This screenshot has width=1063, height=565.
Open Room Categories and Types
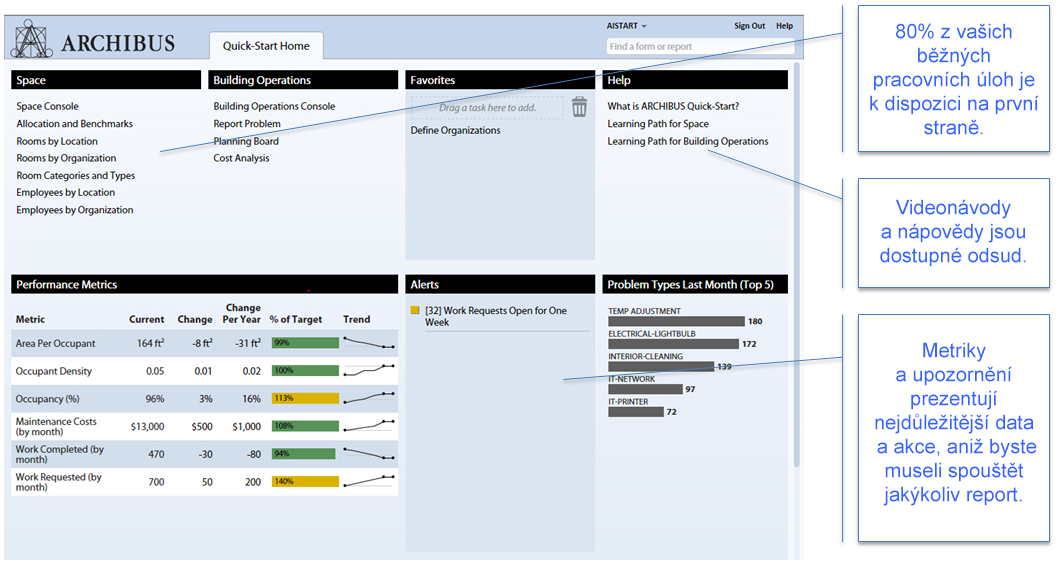point(76,176)
